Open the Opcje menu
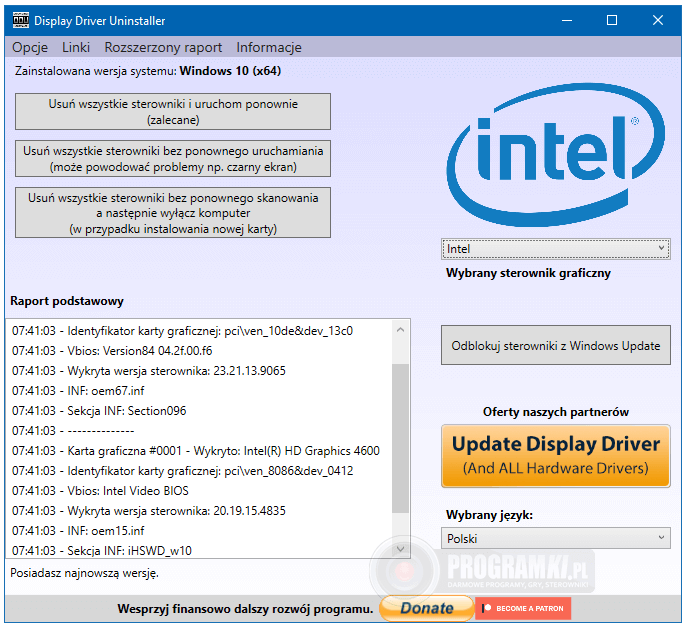This screenshot has height=623, width=686. [30, 47]
